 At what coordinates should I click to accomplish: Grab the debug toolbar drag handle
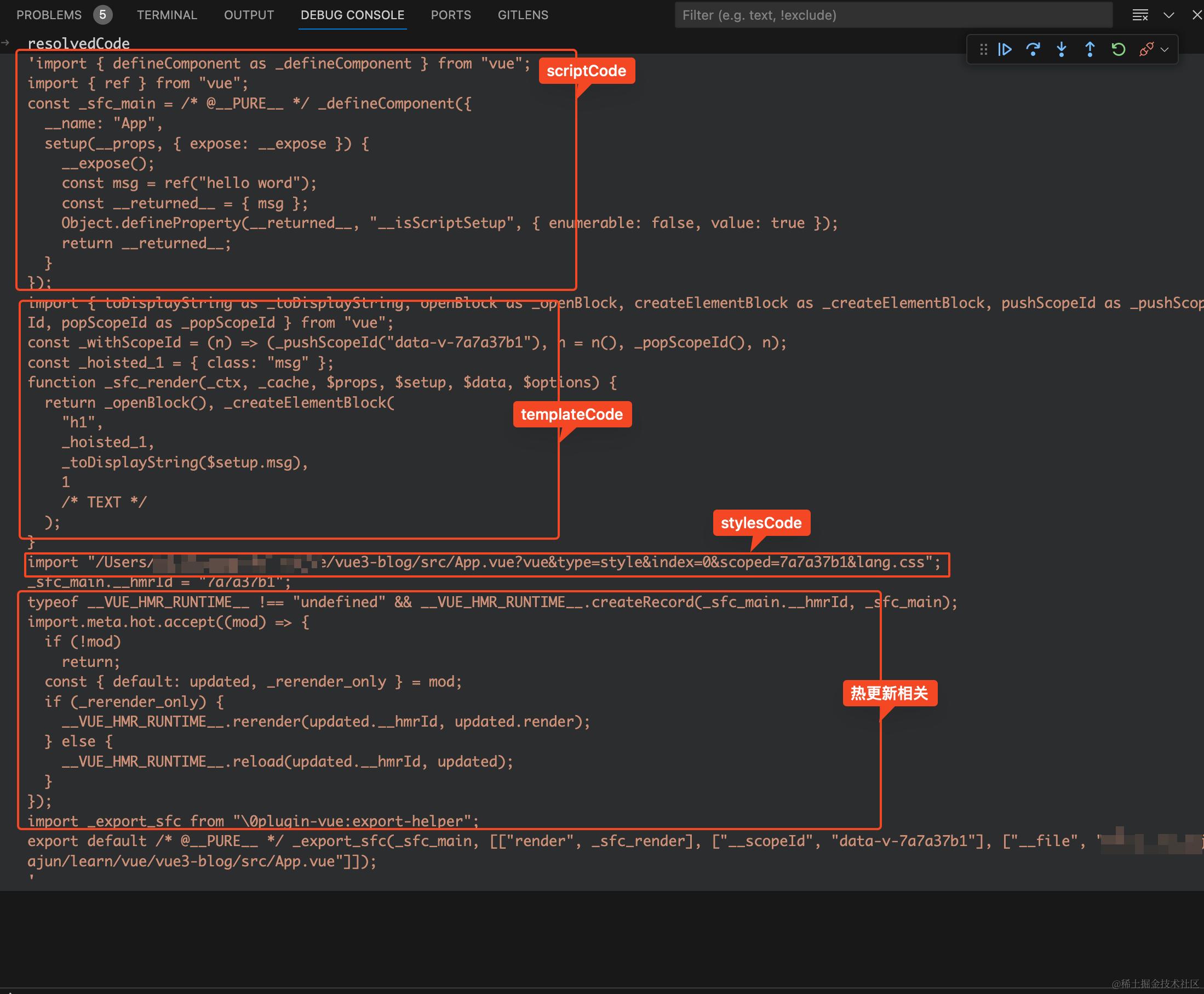click(x=983, y=50)
